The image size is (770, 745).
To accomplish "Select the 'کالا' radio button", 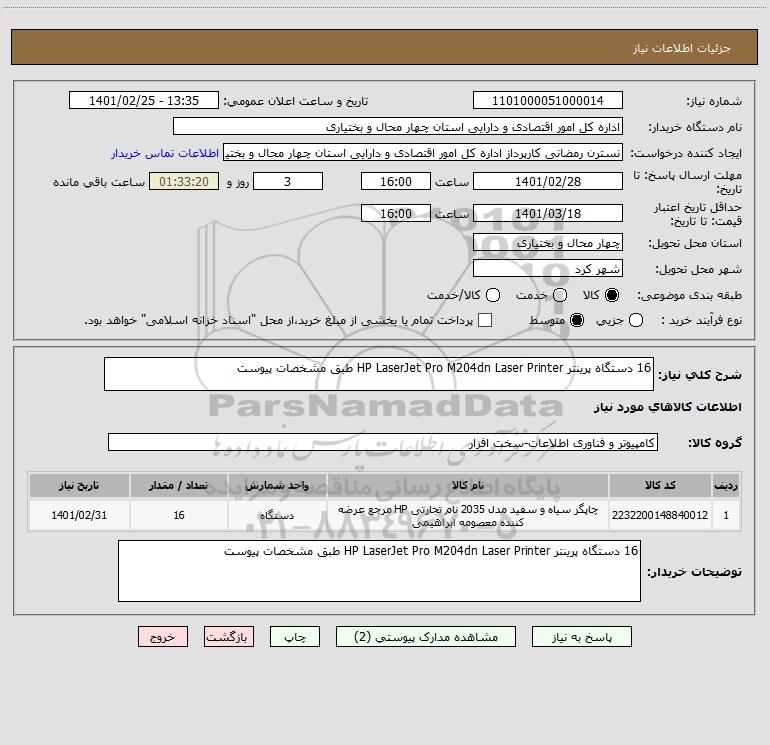I will (612, 295).
